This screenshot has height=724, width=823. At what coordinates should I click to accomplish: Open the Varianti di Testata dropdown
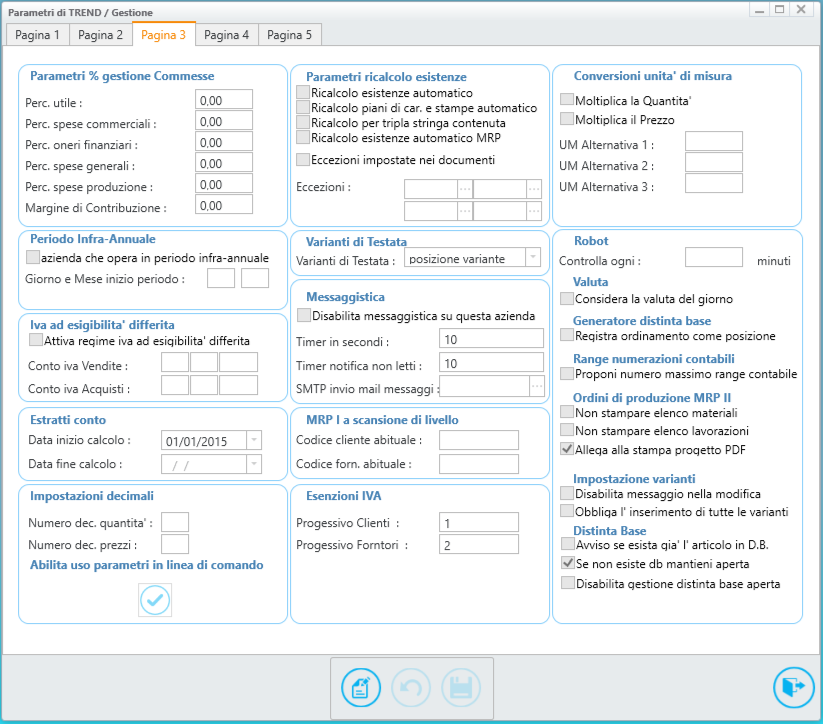(533, 257)
